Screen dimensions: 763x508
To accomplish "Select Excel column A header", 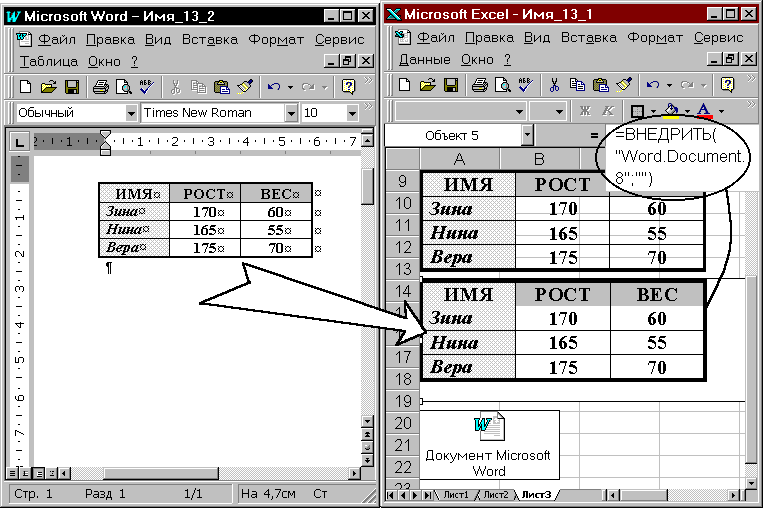I will [459, 159].
